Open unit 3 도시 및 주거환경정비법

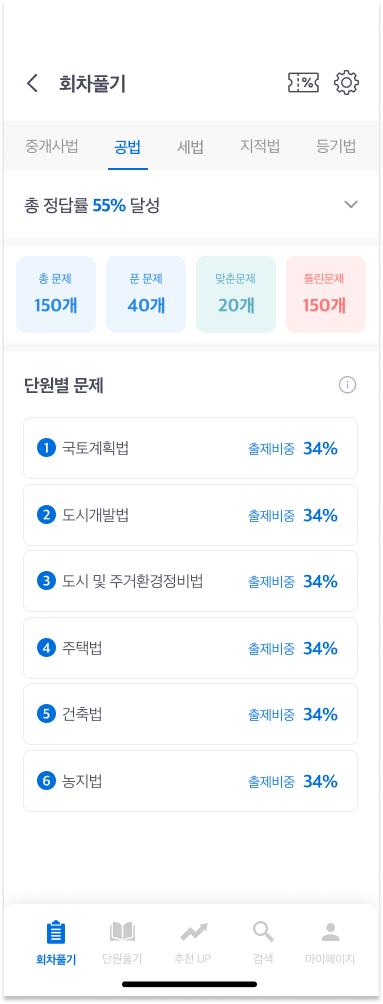point(190,581)
